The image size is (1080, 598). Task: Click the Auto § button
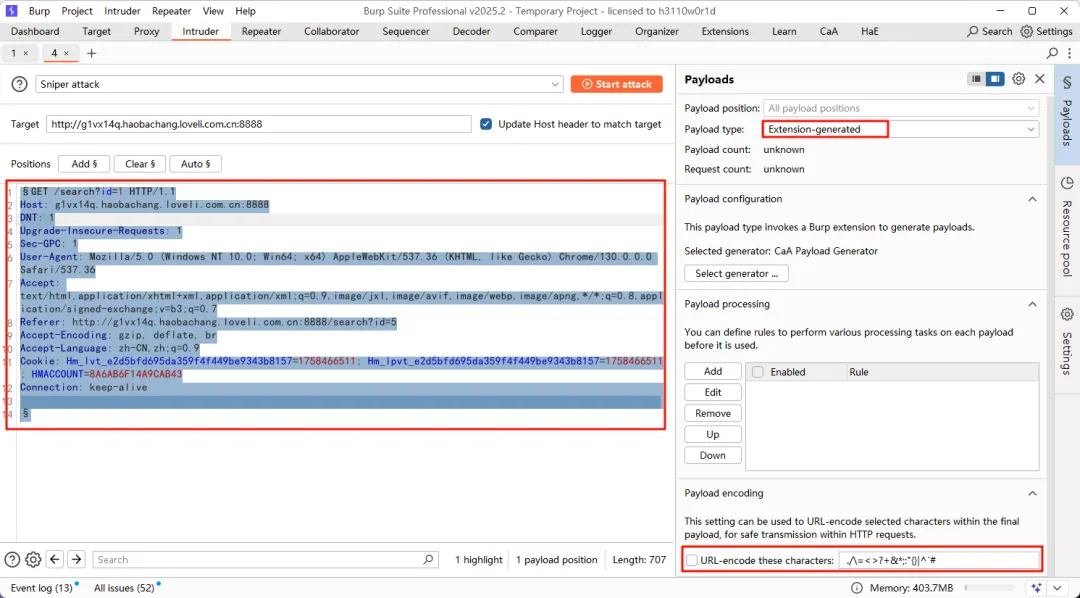click(x=195, y=164)
